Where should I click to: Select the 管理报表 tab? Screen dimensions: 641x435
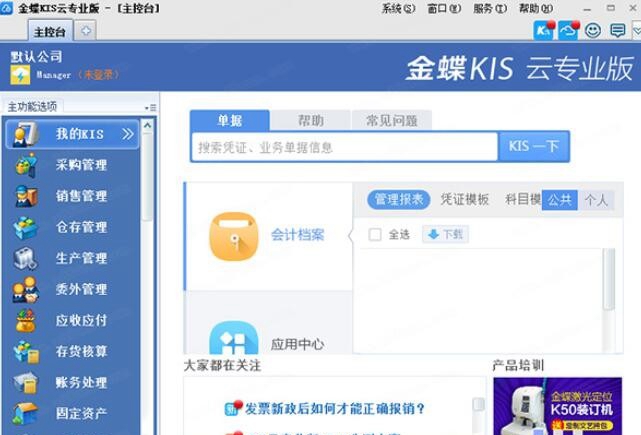point(399,200)
